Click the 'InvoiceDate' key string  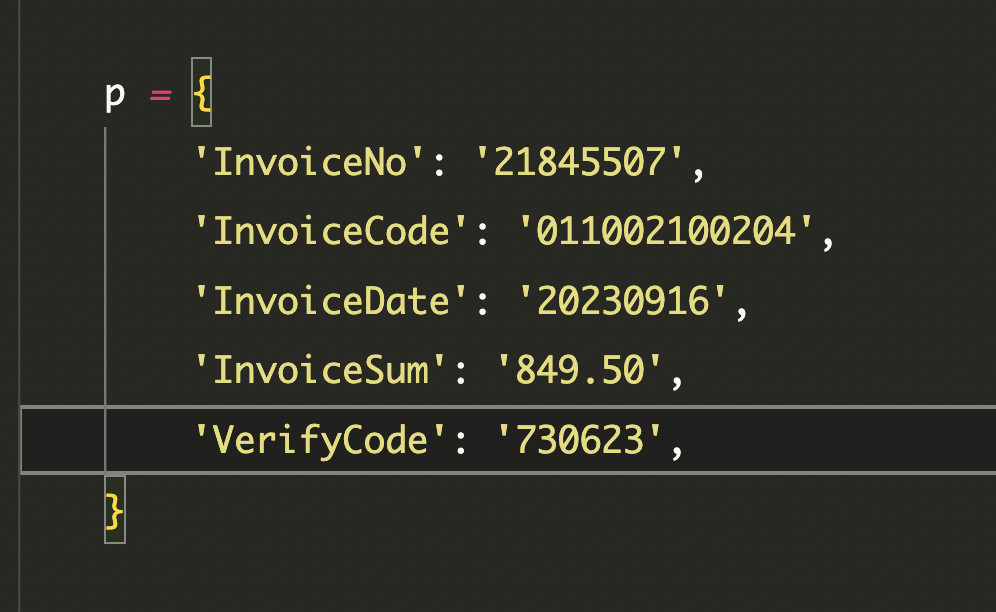tap(331, 301)
